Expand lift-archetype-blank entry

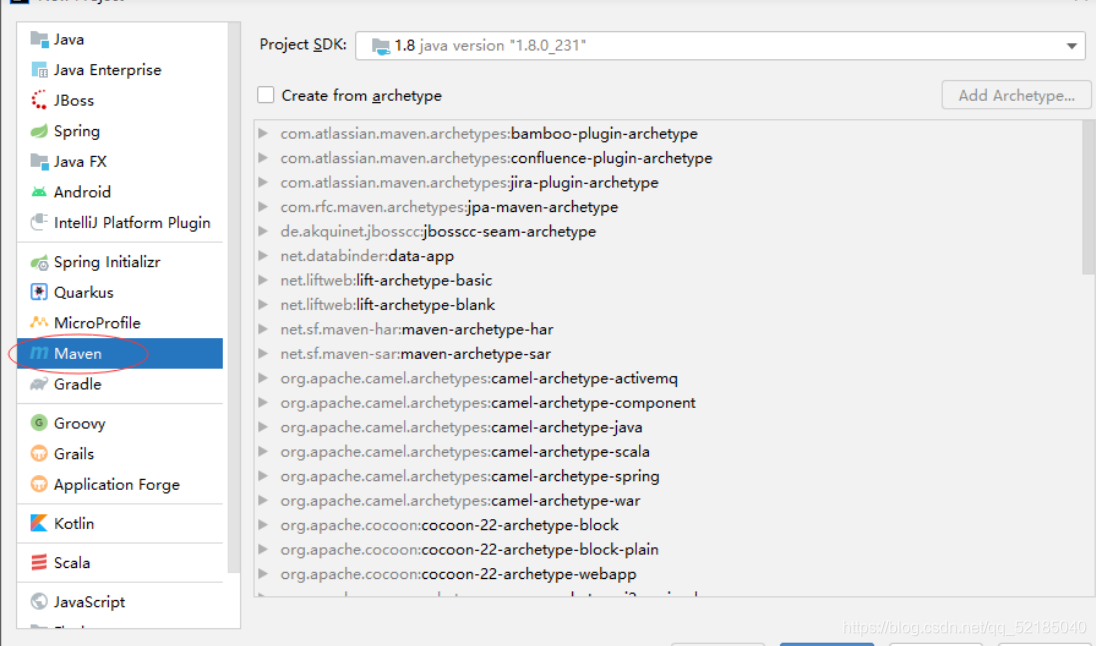point(263,304)
